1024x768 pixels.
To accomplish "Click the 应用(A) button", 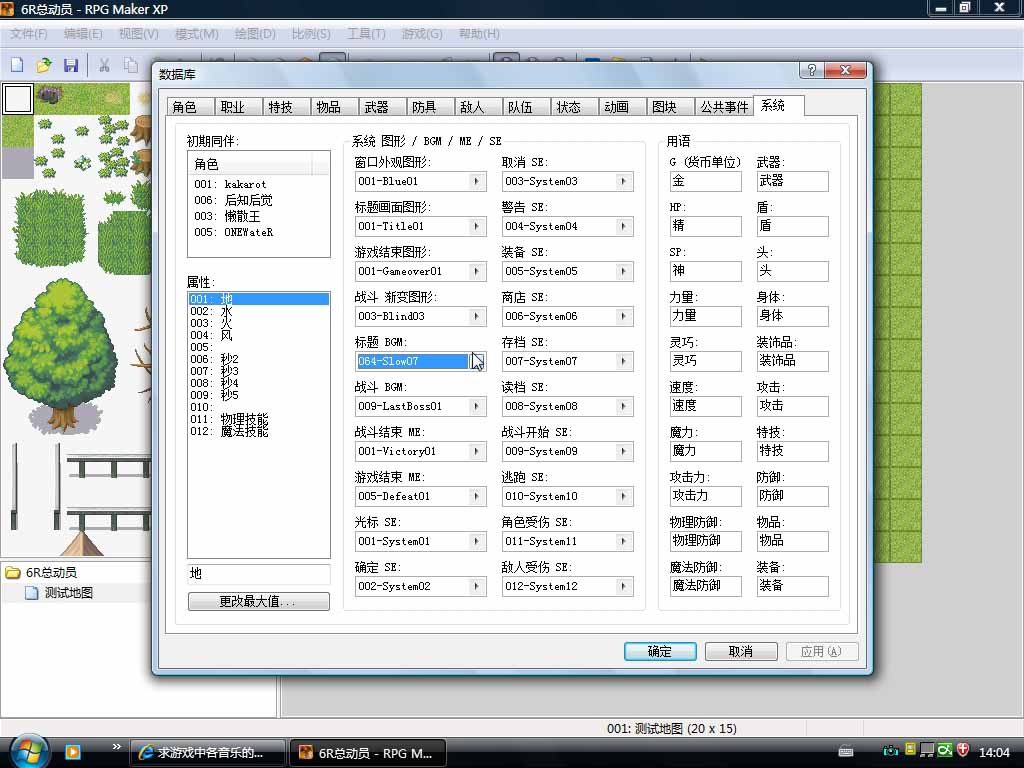I will (822, 651).
